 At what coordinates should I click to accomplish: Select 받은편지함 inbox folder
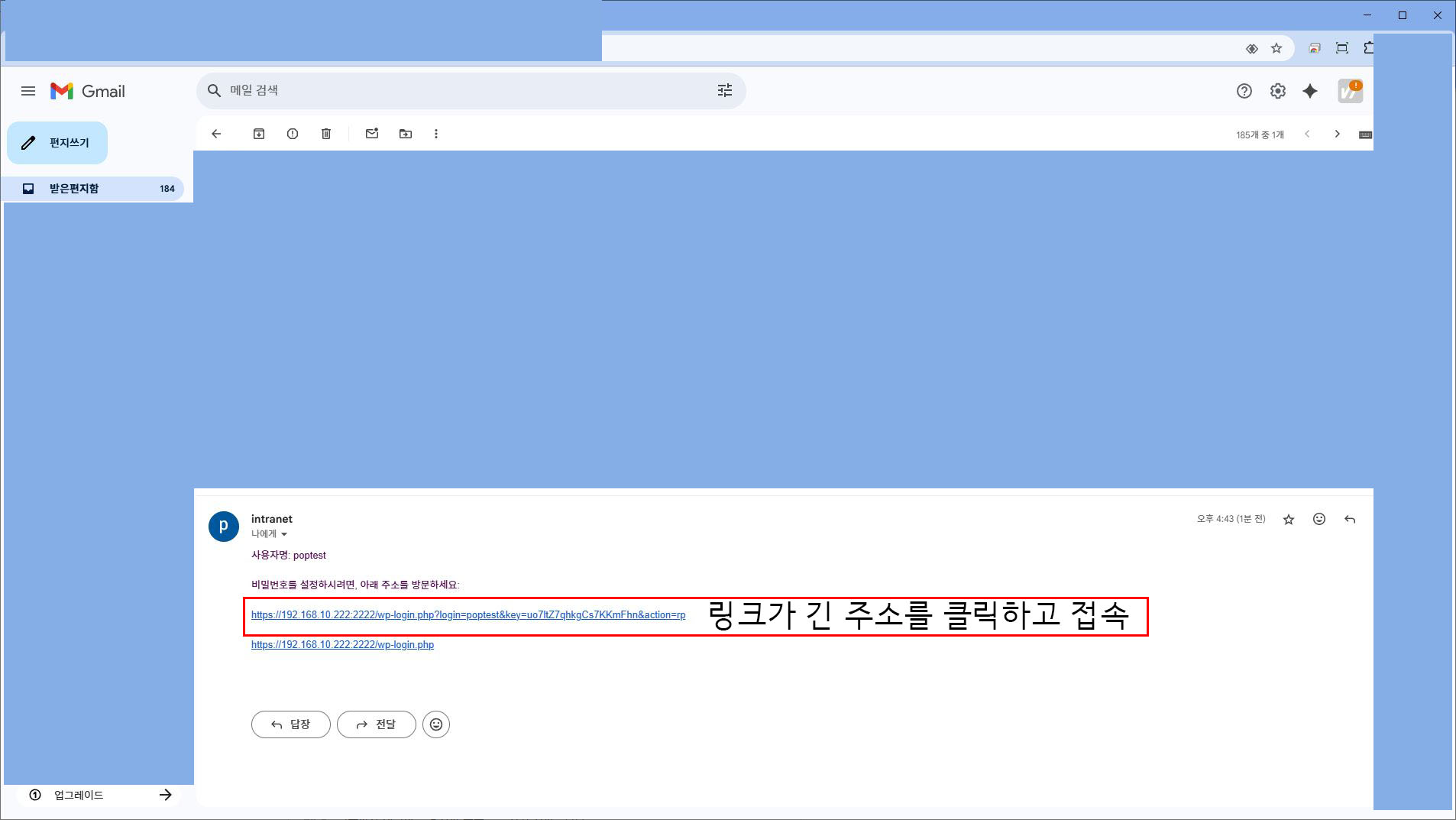(x=74, y=189)
